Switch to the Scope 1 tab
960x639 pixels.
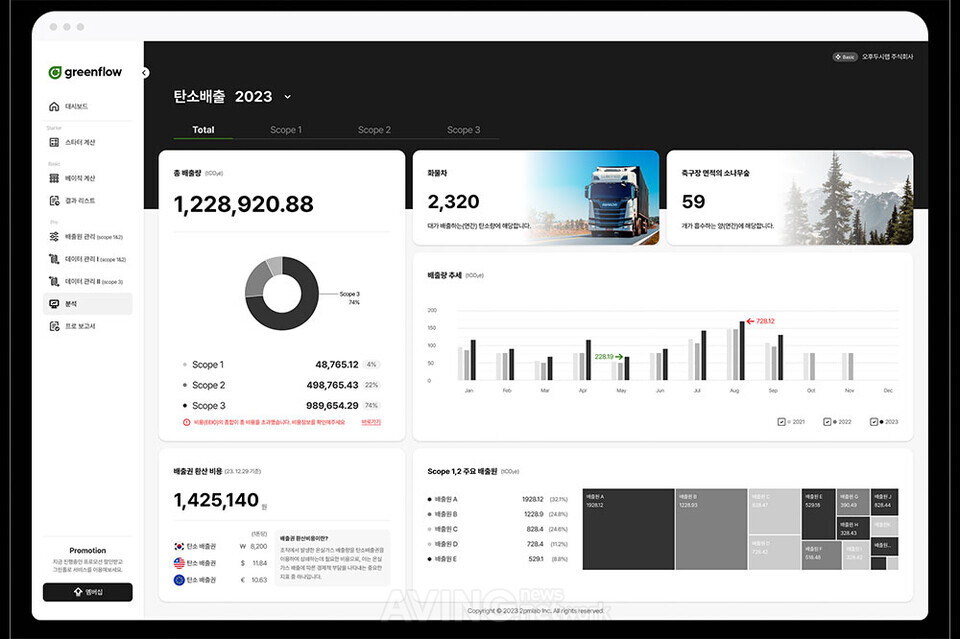click(x=286, y=130)
